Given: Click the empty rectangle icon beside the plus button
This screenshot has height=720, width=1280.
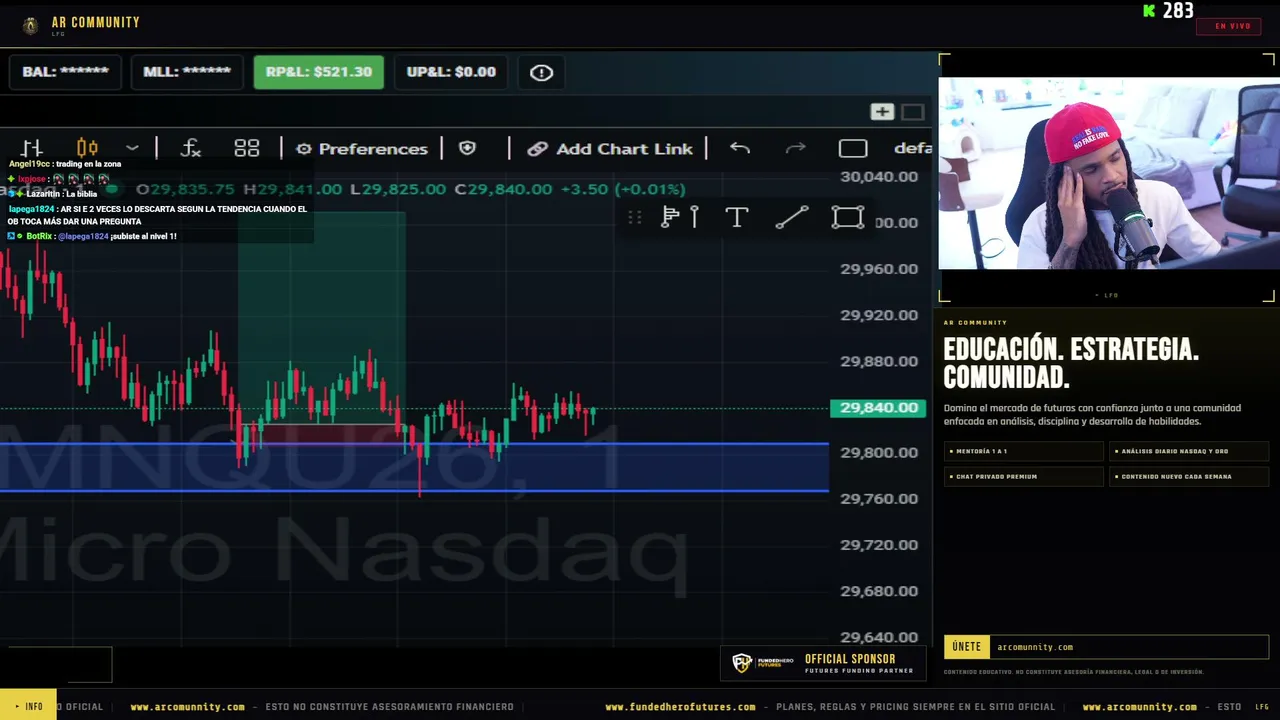Looking at the screenshot, I should [913, 112].
